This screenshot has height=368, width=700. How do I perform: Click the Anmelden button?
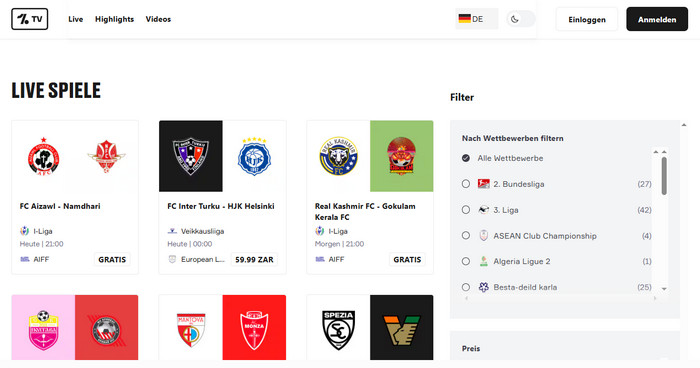tap(657, 19)
